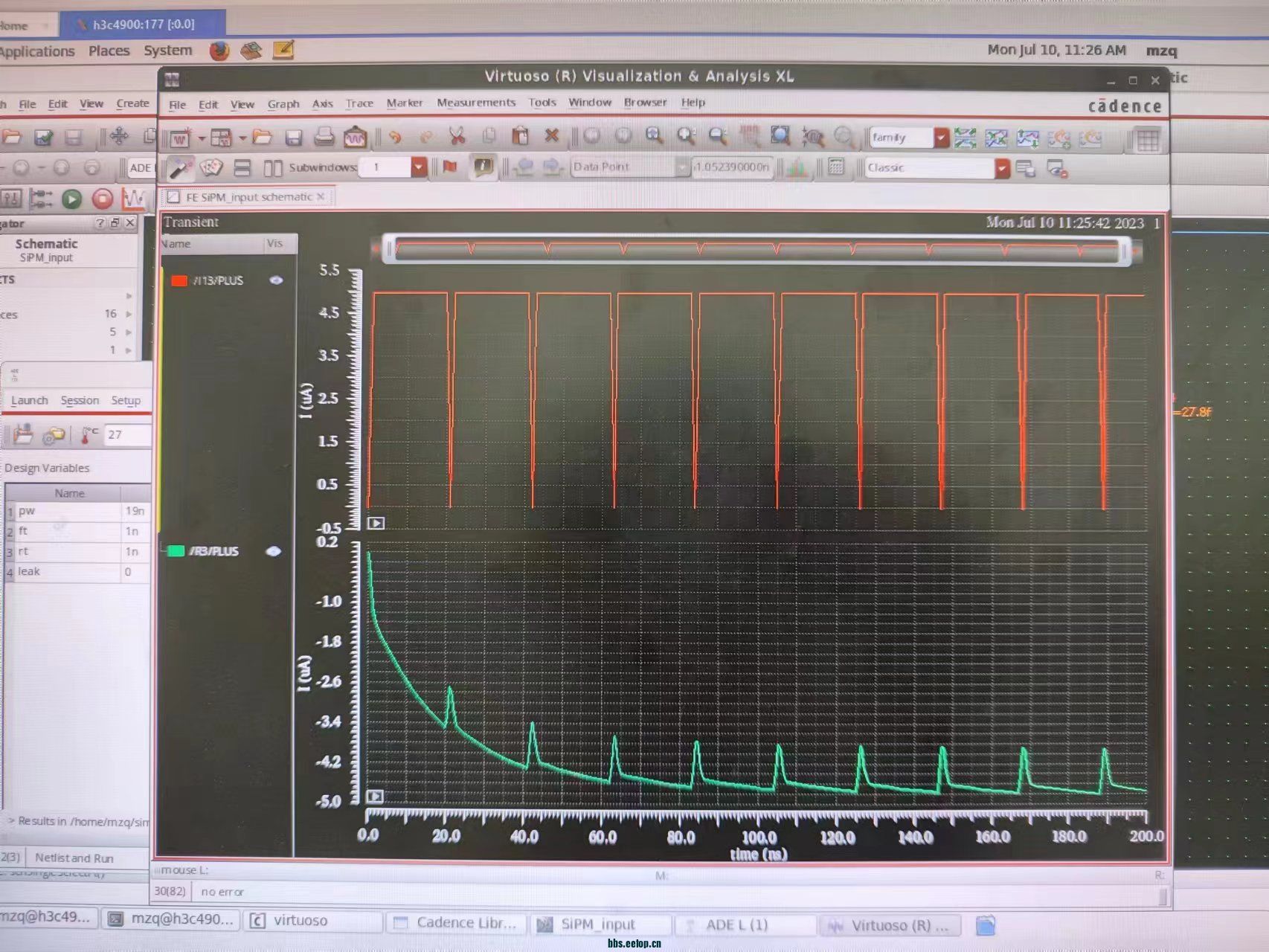Open the Launch menu in ADE window
The width and height of the screenshot is (1269, 952).
coord(30,400)
